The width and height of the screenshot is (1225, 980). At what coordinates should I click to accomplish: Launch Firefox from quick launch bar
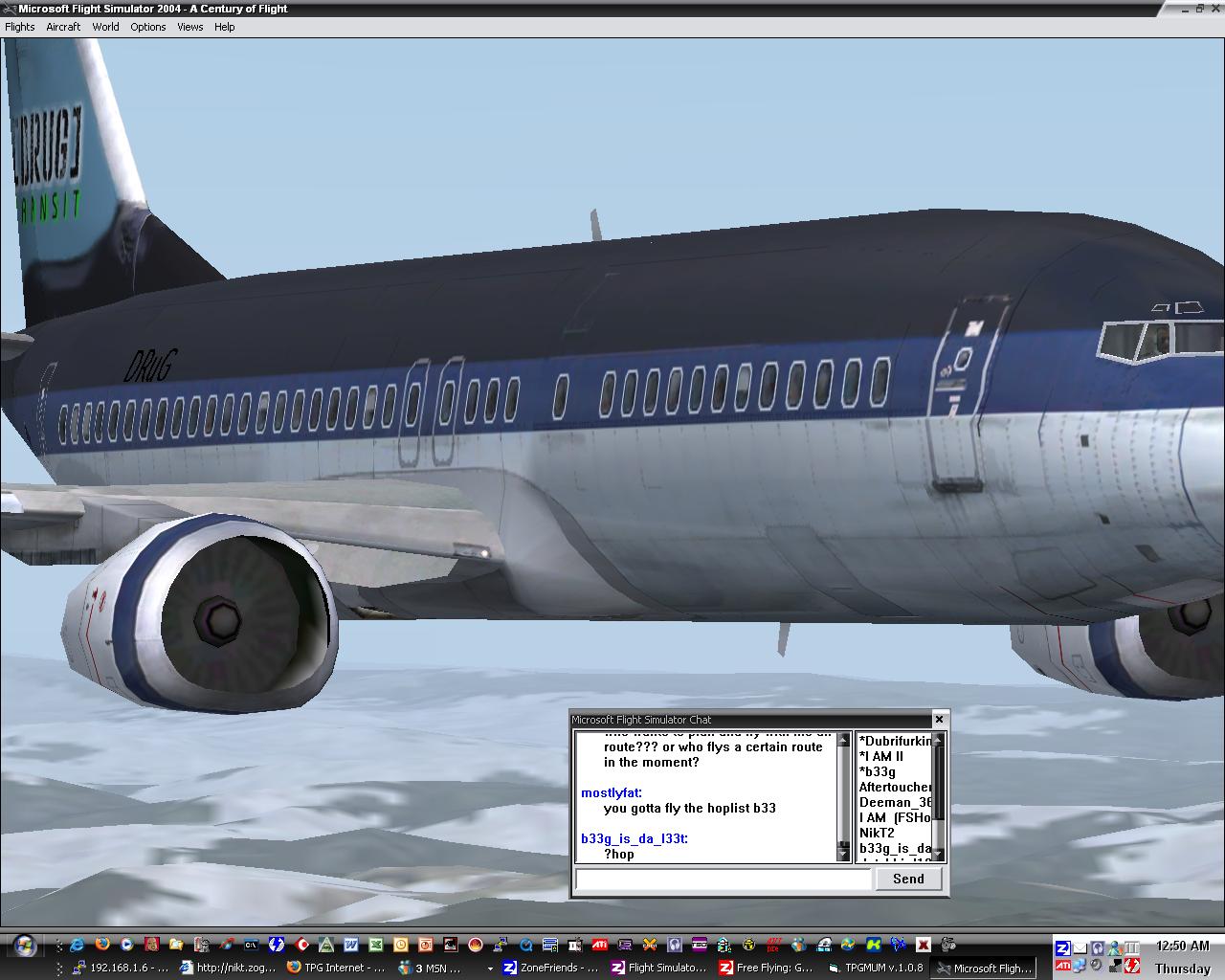pyautogui.click(x=101, y=945)
